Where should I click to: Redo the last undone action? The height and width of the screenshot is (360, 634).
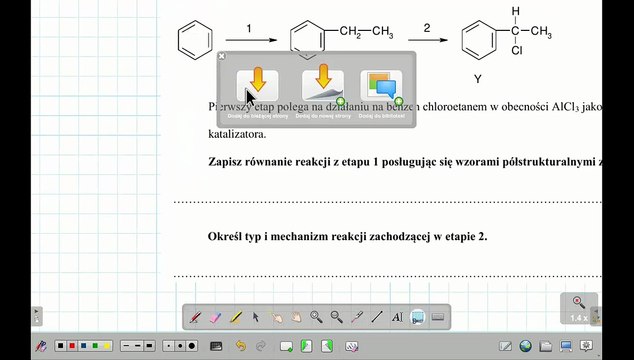[261, 346]
